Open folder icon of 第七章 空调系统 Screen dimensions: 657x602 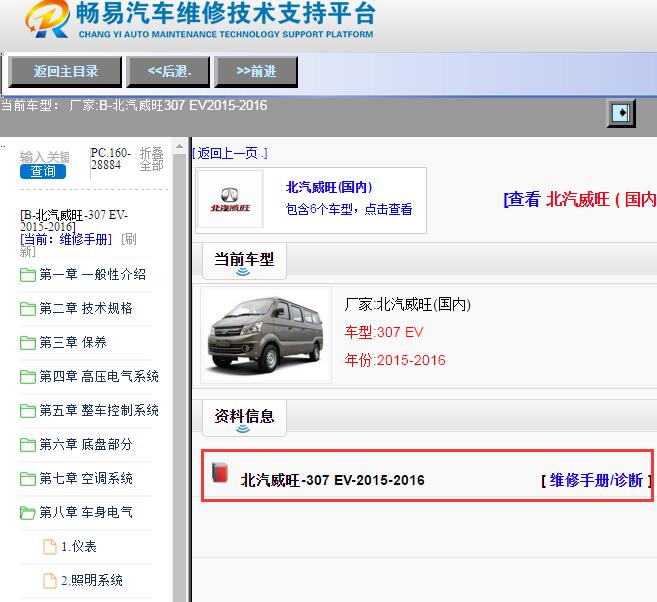pos(28,478)
